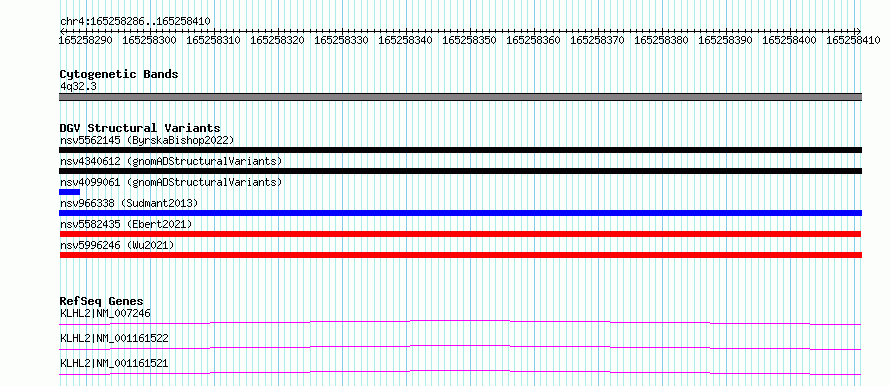Open variant nsv4099061 (gnomADStructuralVariants) label
The width and height of the screenshot is (890, 386).
point(171,182)
